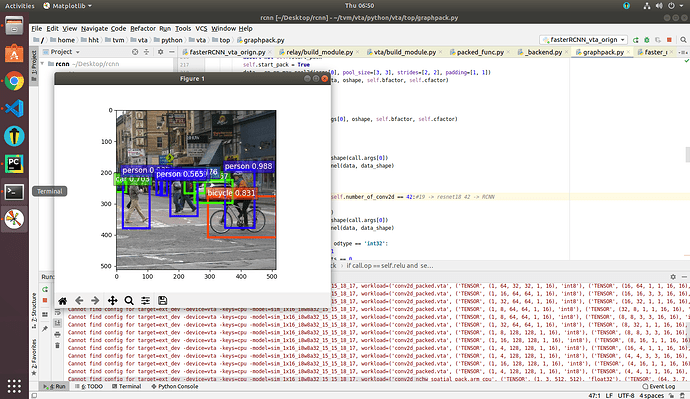This screenshot has height=399, width=690.
Task: Stop process in Run panel sidebar
Action: [x=45, y=300]
